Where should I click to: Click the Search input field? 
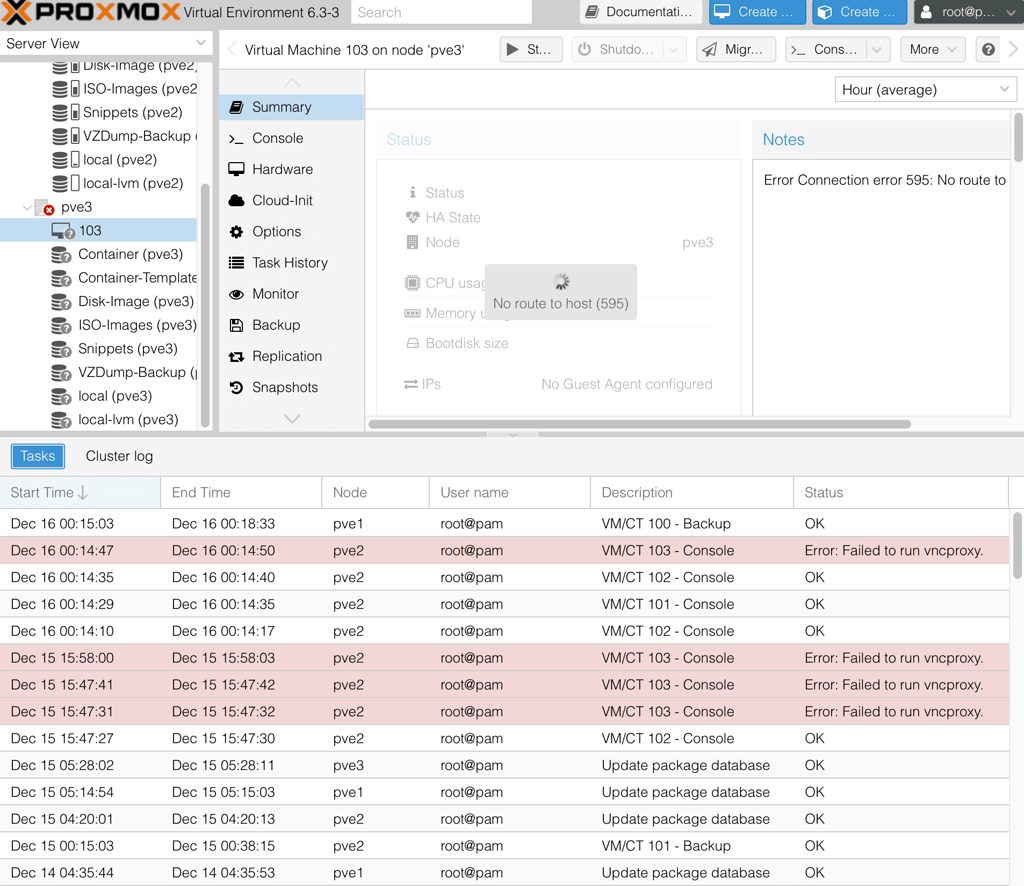point(441,12)
